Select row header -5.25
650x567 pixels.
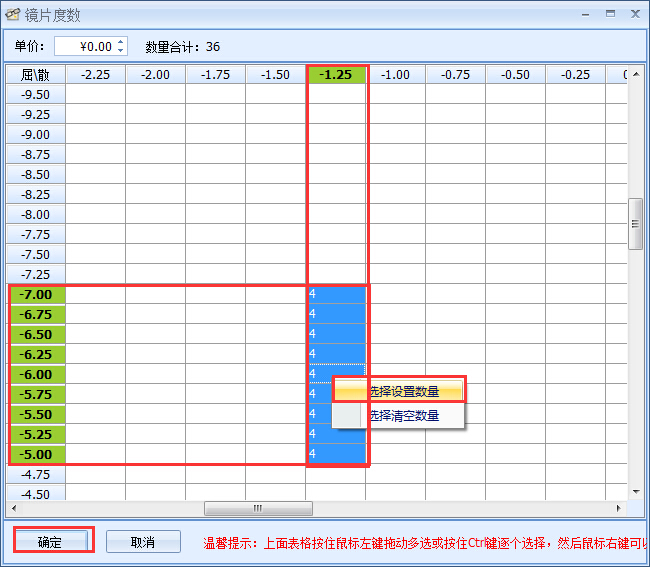click(x=36, y=434)
